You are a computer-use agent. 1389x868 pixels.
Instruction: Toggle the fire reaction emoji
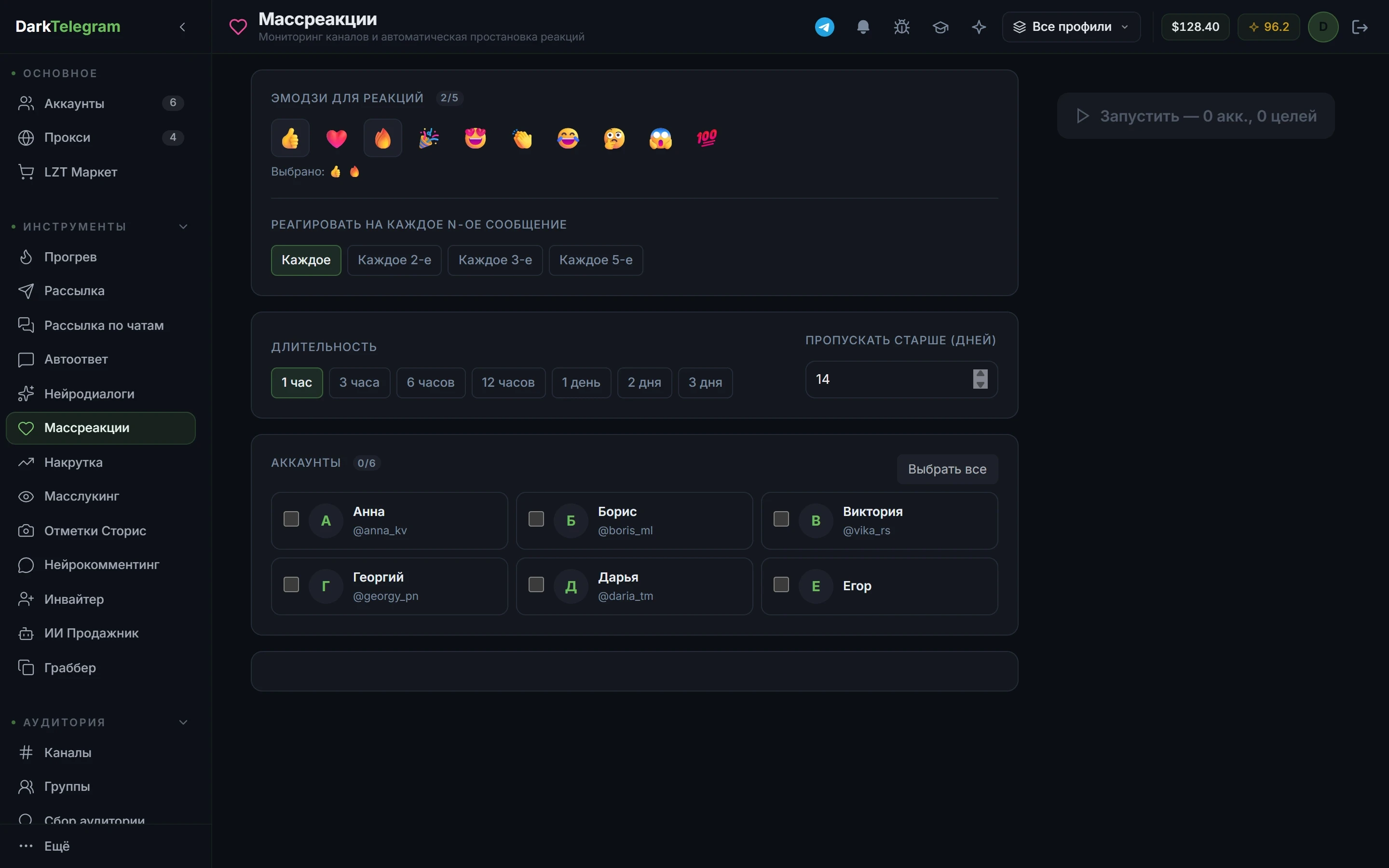pyautogui.click(x=383, y=138)
